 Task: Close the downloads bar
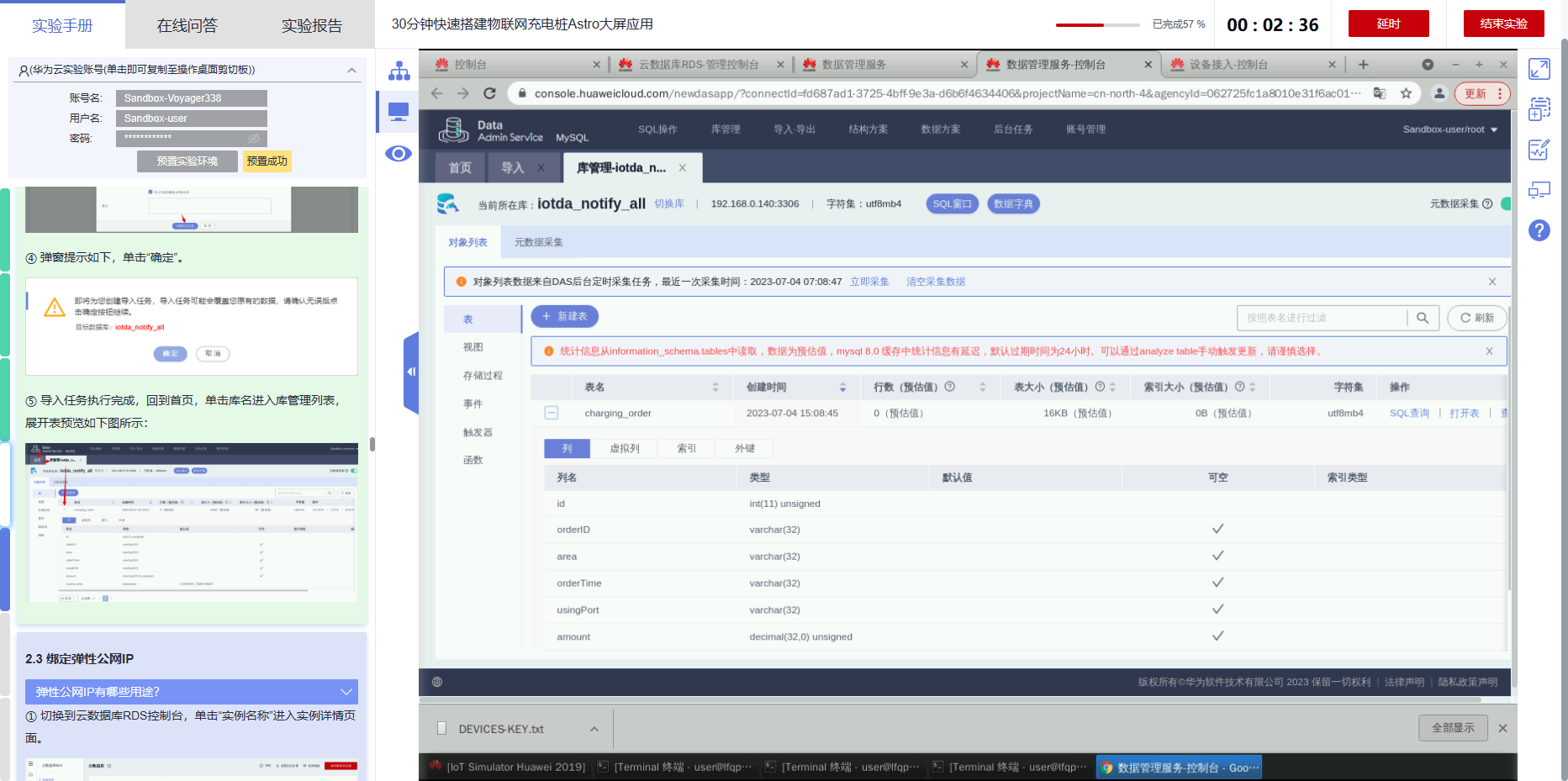tap(1502, 728)
